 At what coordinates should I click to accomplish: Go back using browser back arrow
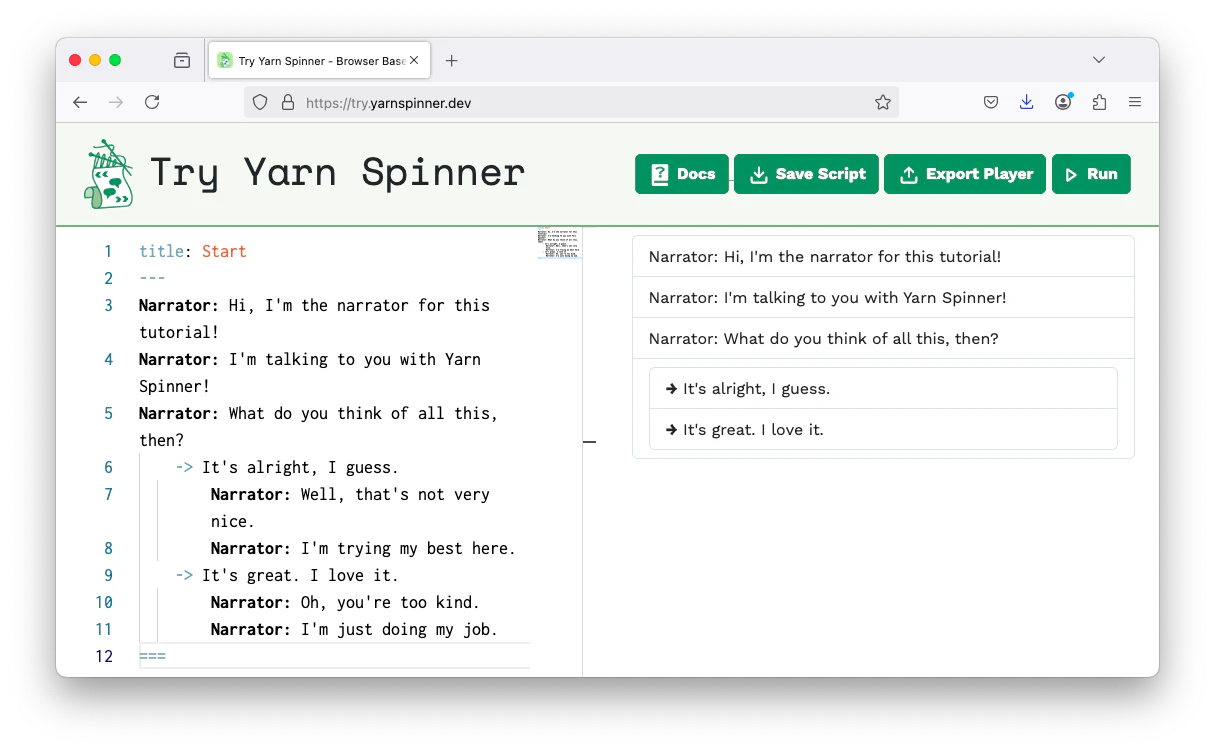[x=80, y=102]
